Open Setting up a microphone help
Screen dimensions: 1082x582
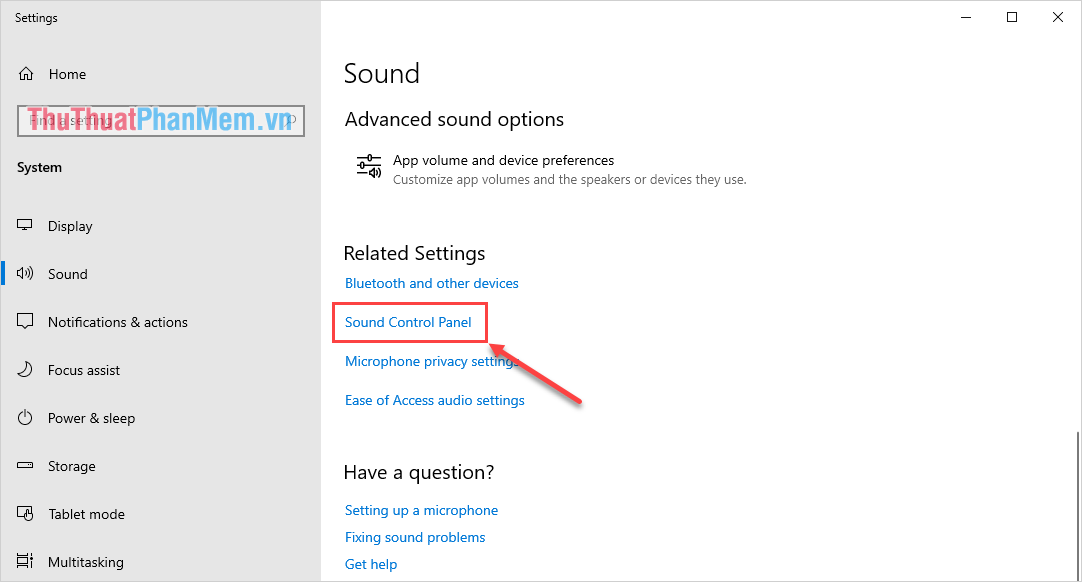421,510
